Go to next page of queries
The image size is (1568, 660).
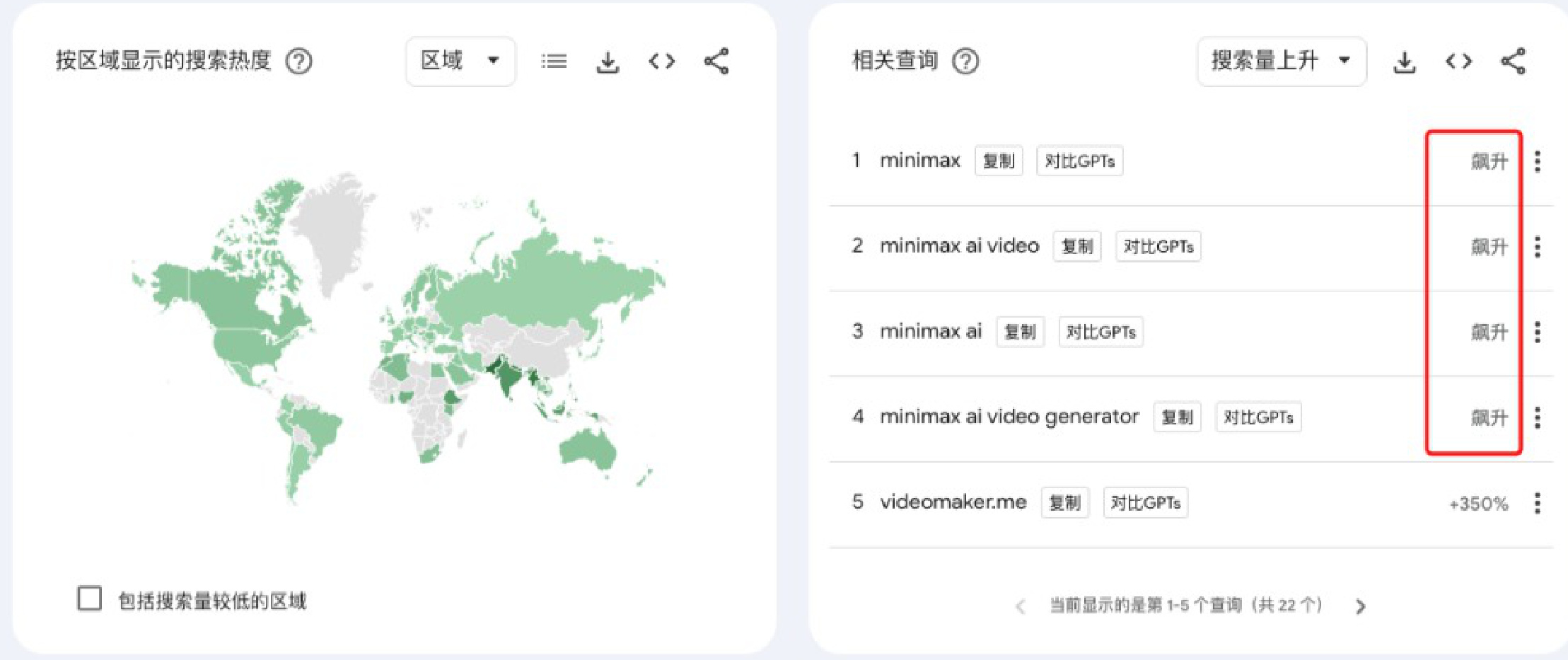click(1360, 606)
